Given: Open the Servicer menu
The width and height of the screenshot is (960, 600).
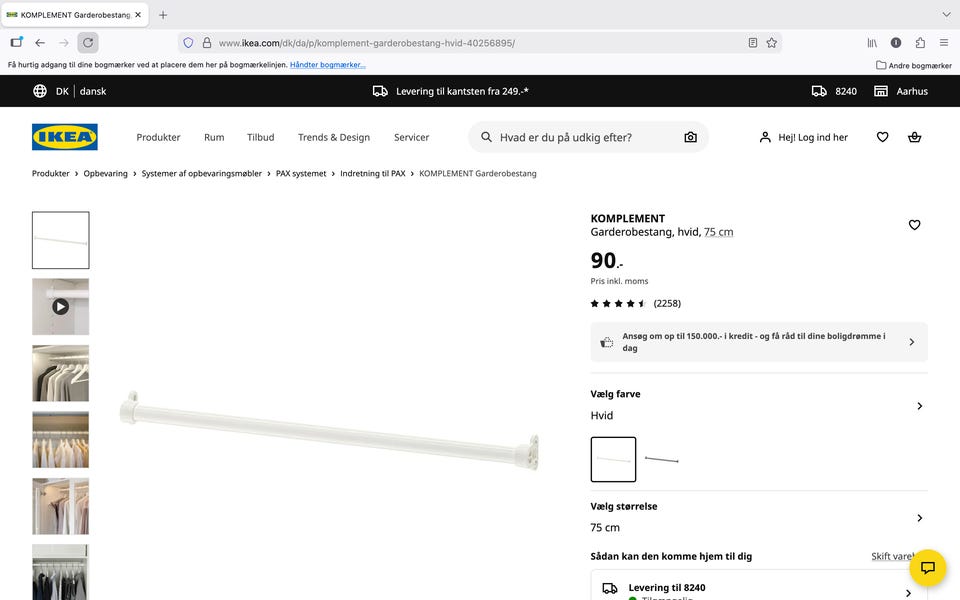Looking at the screenshot, I should coord(411,137).
